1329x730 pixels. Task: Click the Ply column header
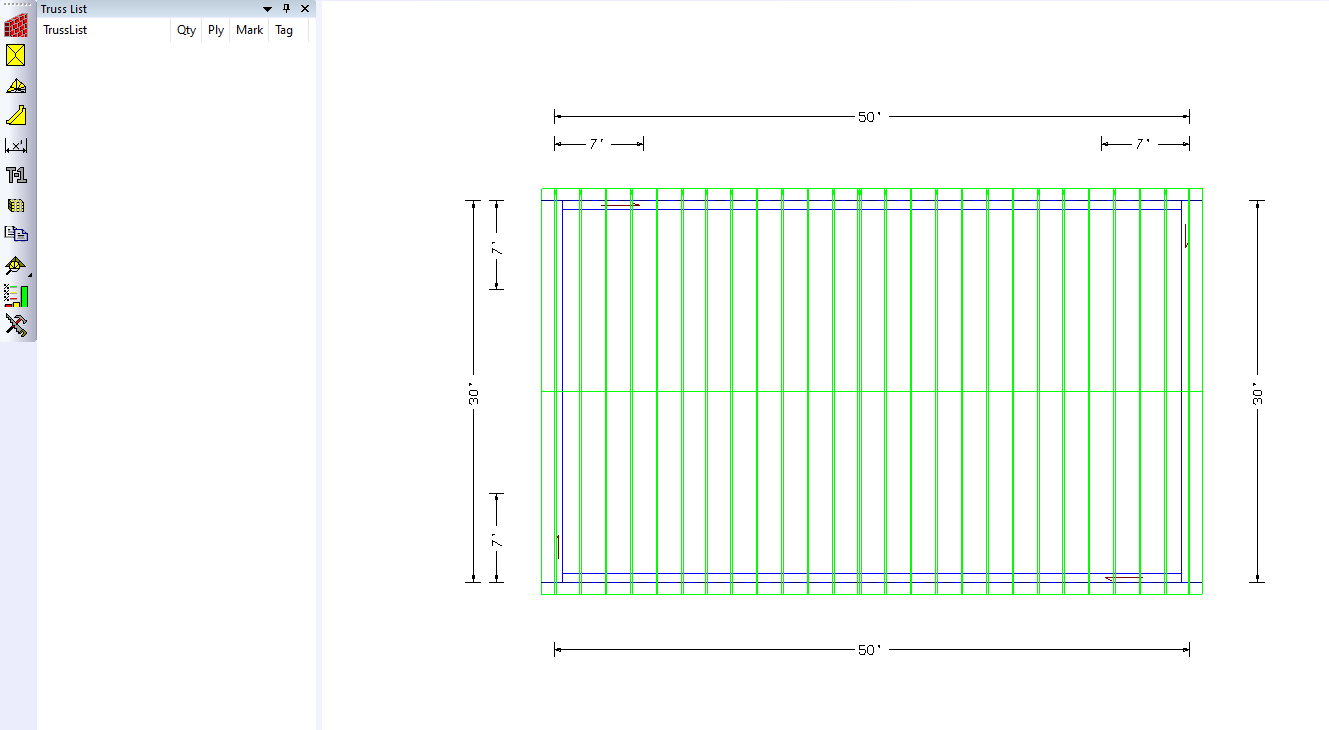coord(216,30)
